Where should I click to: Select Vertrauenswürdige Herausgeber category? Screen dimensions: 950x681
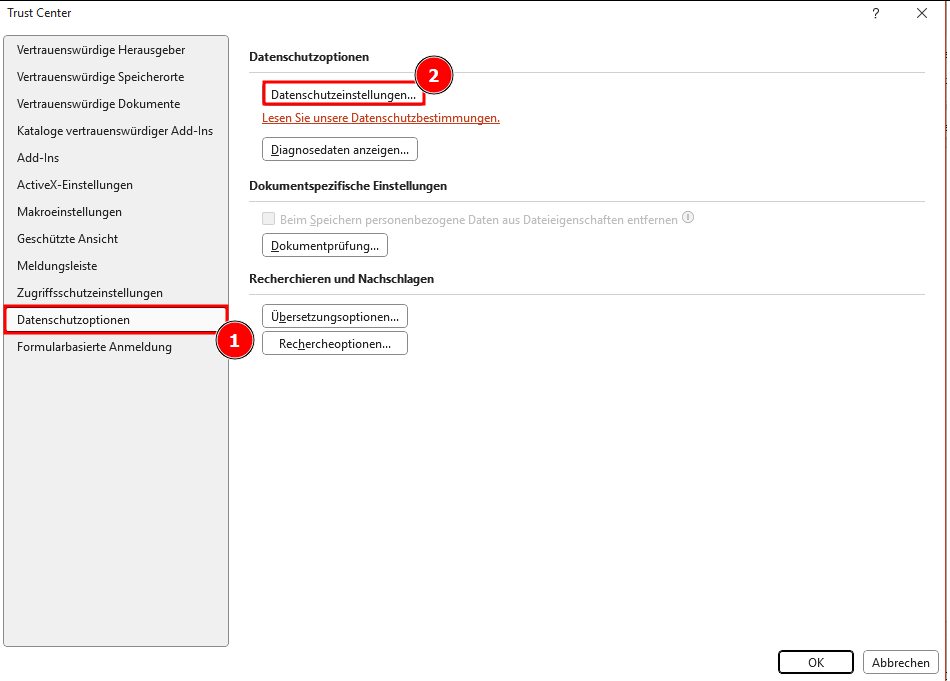point(101,50)
